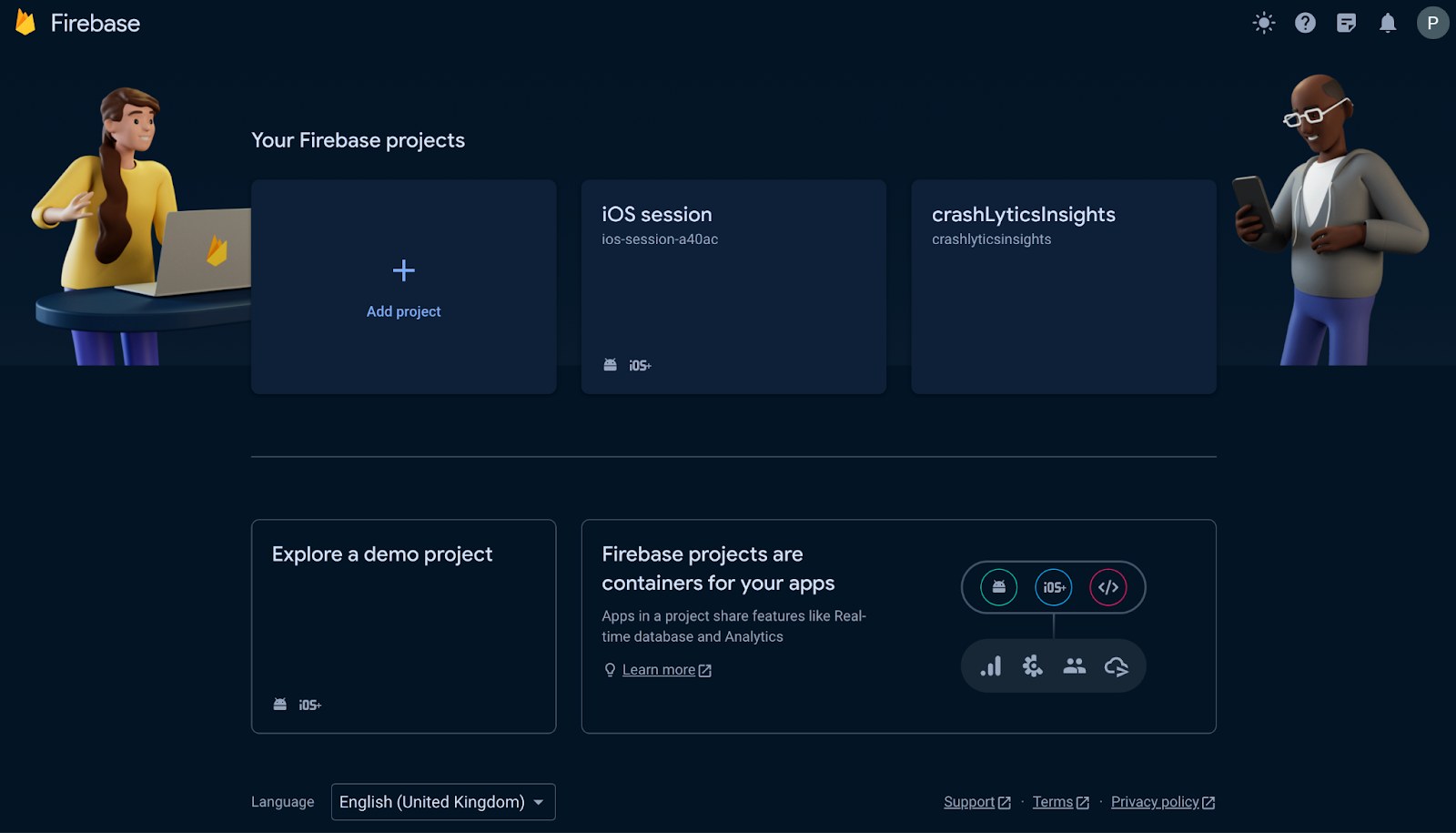Open the Terms link
This screenshot has height=833, width=1456.
click(1061, 802)
